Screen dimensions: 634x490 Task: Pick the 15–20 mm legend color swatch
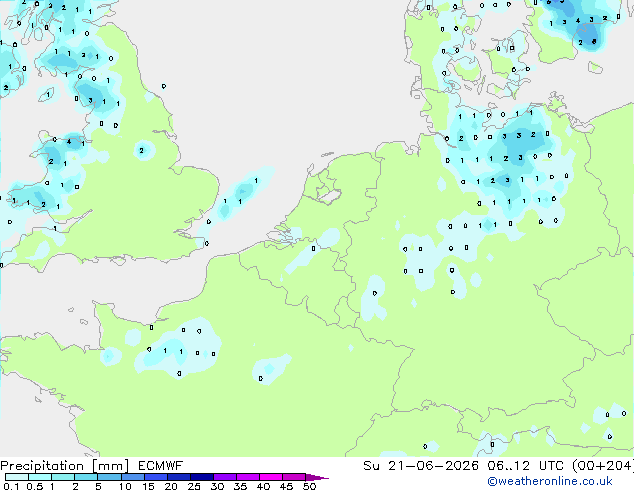point(156,477)
